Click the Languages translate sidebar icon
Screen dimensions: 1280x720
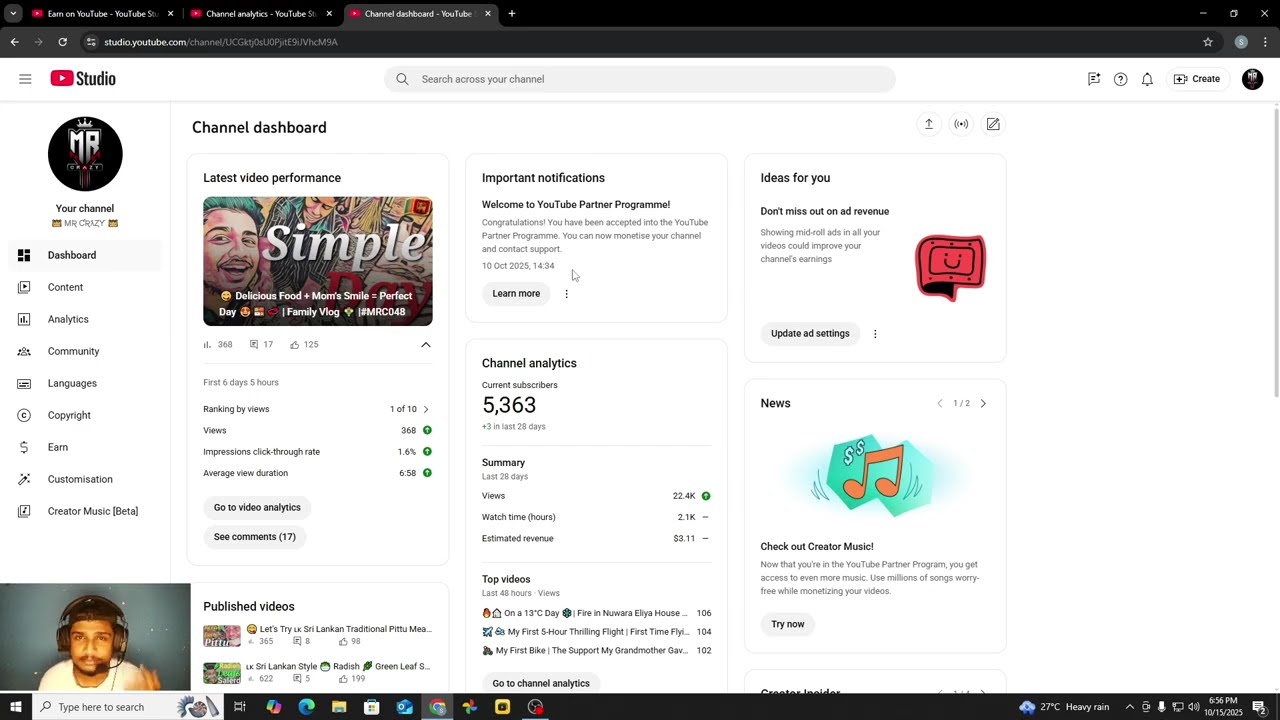click(24, 383)
